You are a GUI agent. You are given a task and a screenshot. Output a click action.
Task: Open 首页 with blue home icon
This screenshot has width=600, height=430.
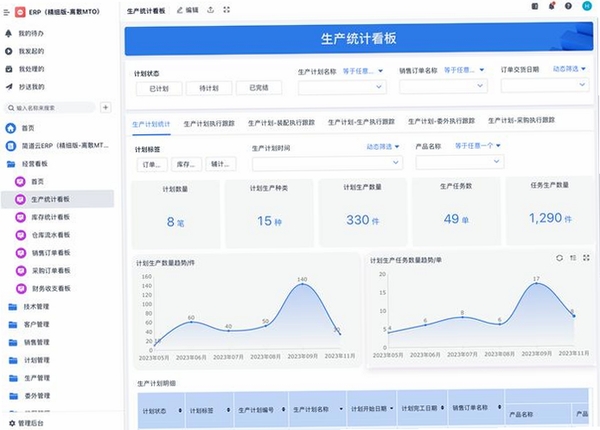point(20,128)
